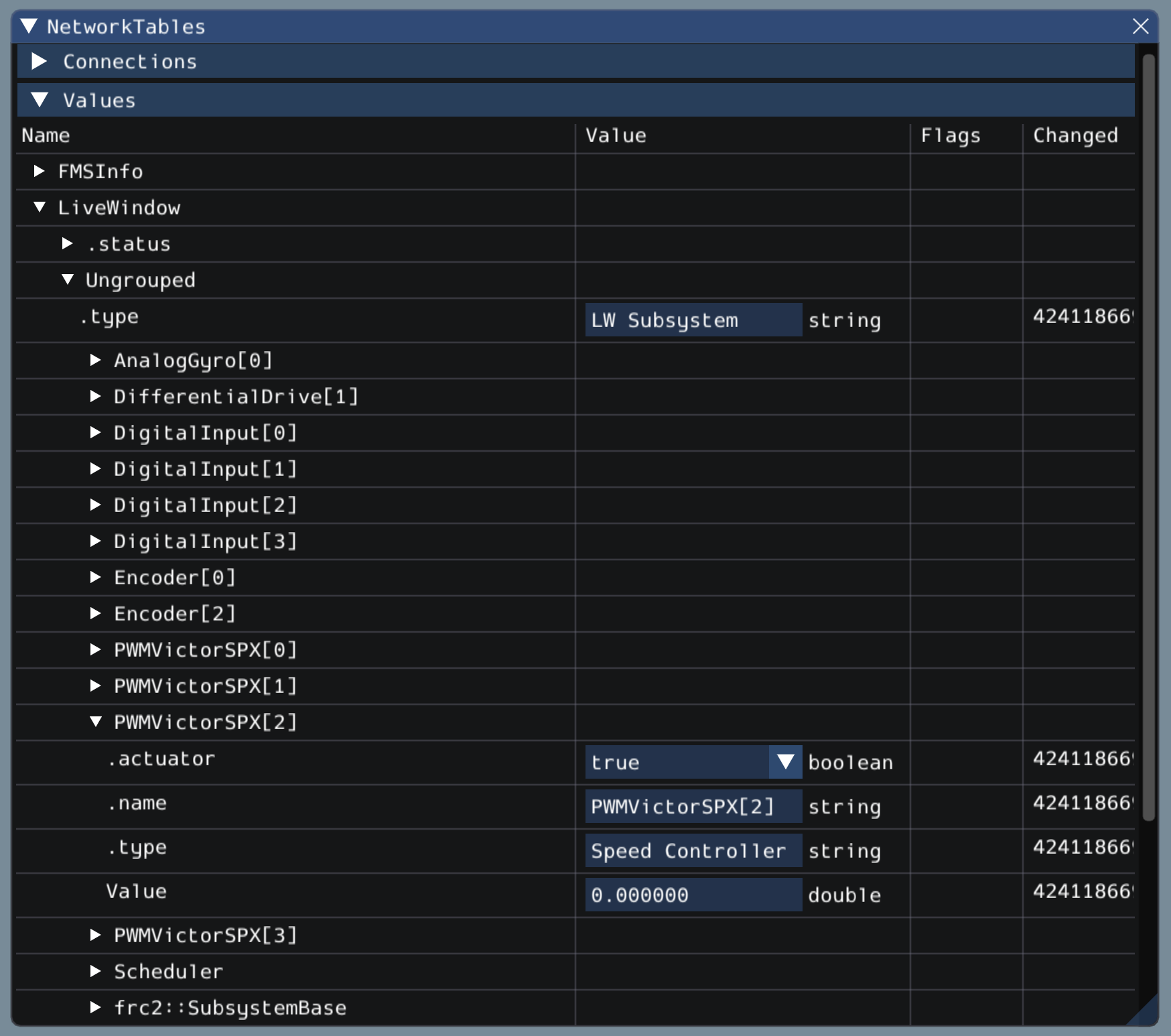Click the Speed Controller string field
The height and width of the screenshot is (1036, 1171).
tap(693, 851)
